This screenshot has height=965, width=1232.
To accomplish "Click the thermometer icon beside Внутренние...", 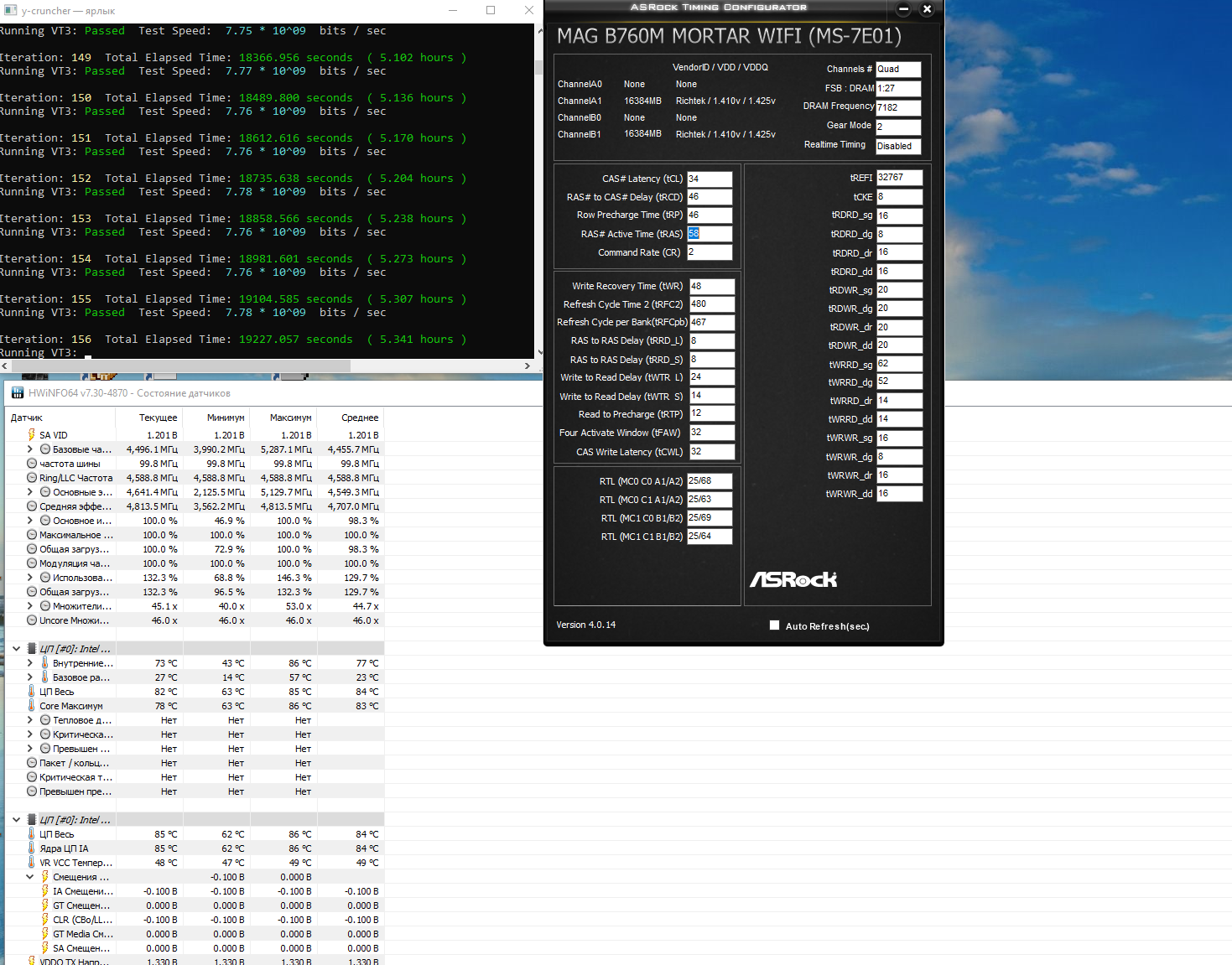I will (44, 663).
